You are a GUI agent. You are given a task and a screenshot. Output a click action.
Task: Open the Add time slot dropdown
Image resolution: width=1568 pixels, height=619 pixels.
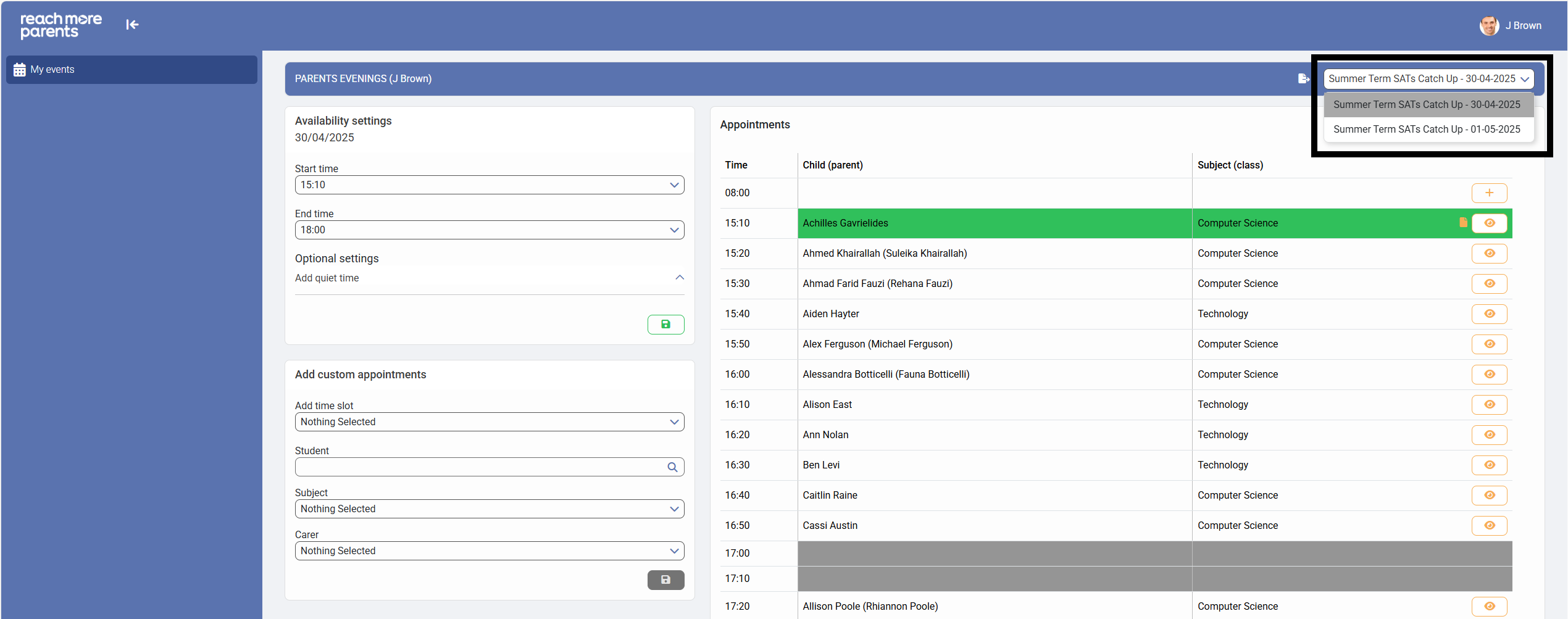[489, 422]
